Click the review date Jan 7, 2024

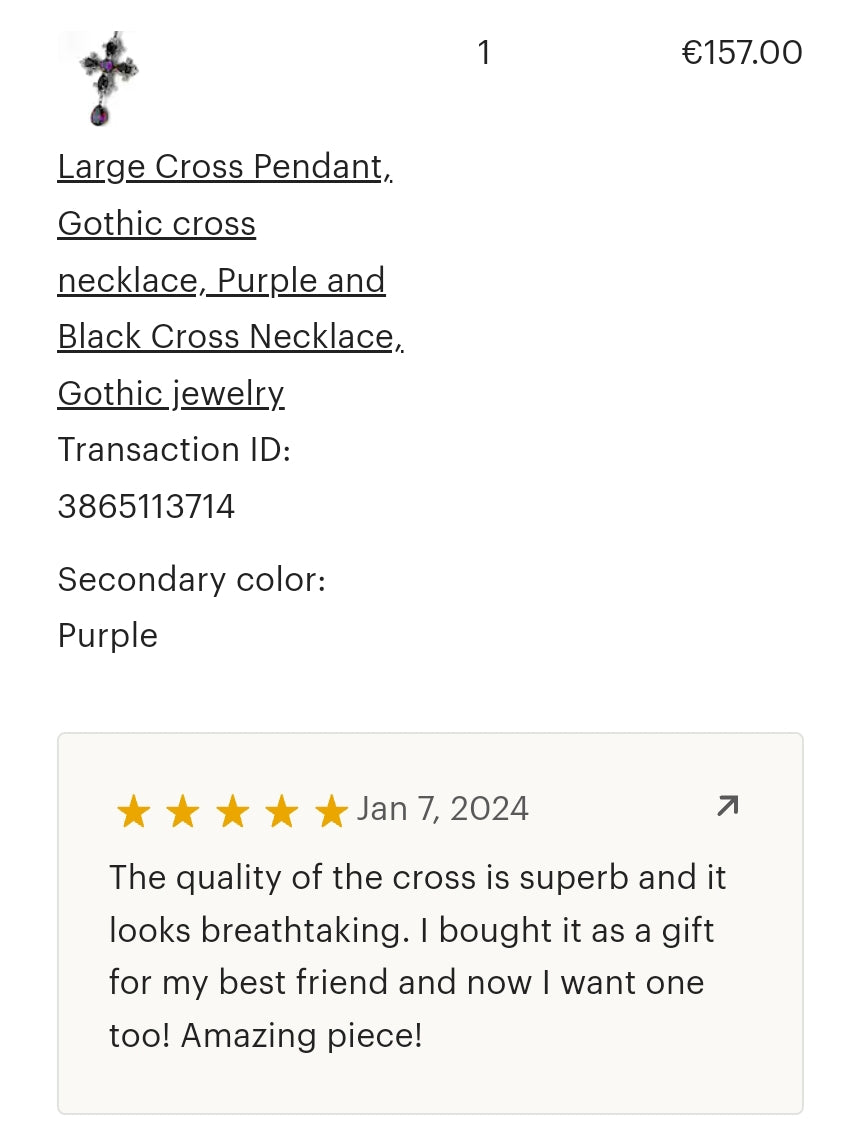coord(443,808)
